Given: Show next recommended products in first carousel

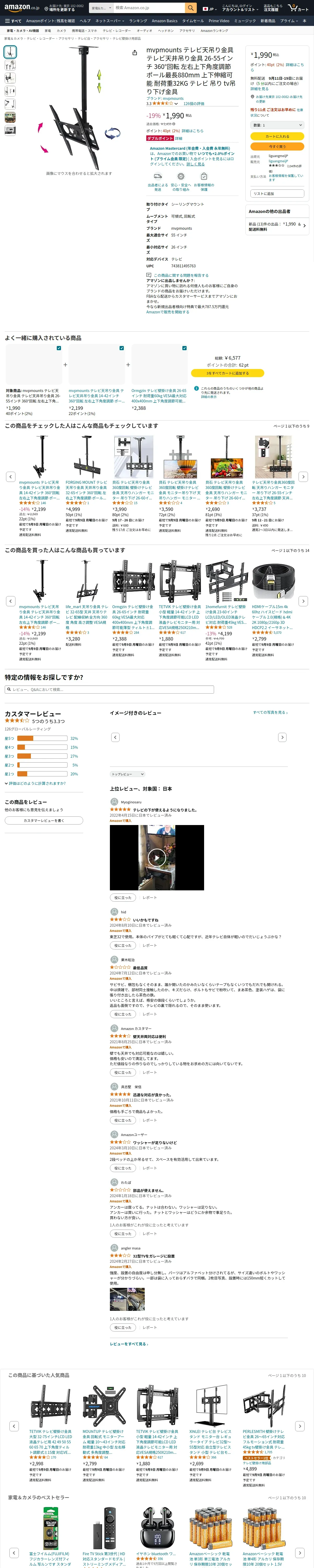Looking at the screenshot, I should [303, 477].
